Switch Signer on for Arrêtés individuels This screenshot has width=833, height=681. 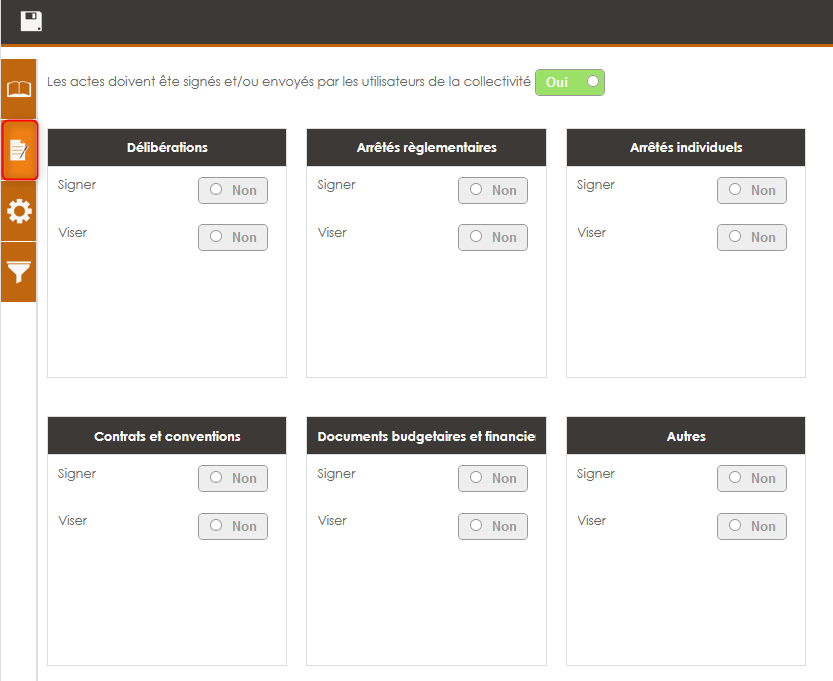click(751, 190)
